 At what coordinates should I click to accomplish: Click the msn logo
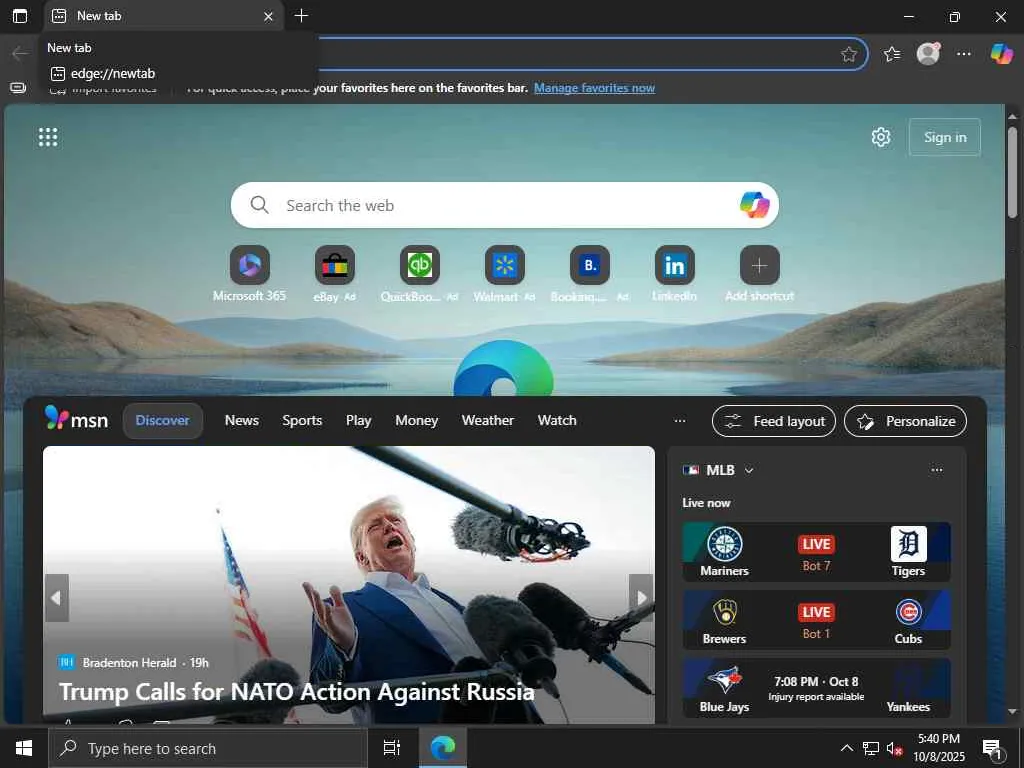tap(76, 419)
